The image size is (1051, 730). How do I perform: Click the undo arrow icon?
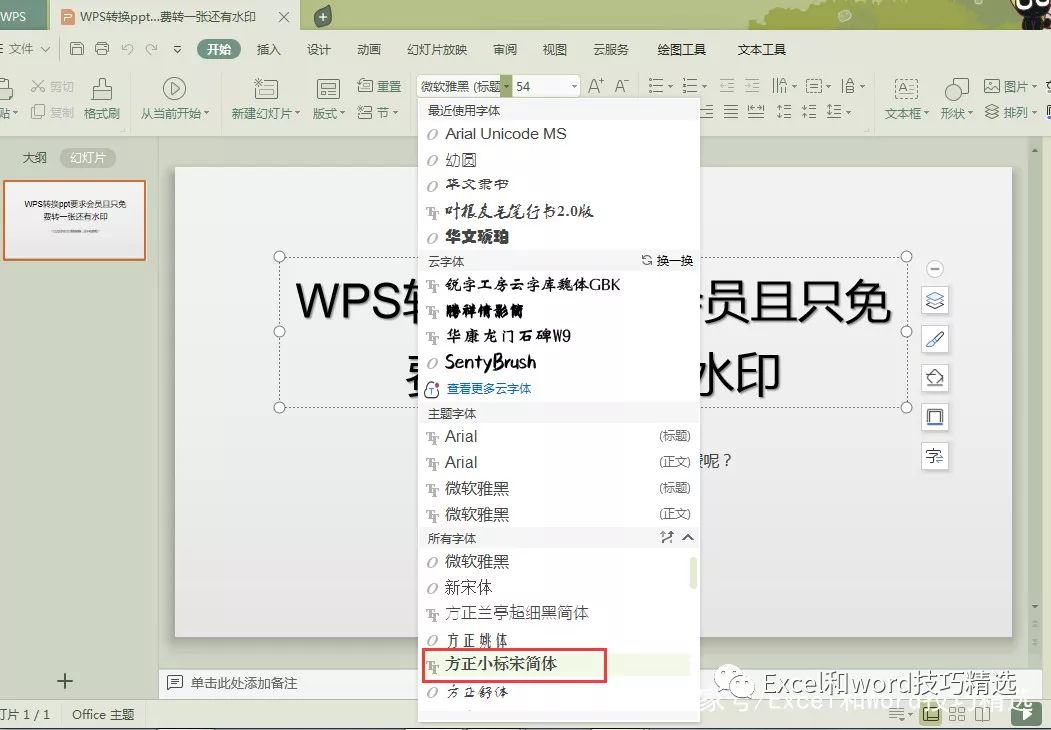pyautogui.click(x=127, y=49)
